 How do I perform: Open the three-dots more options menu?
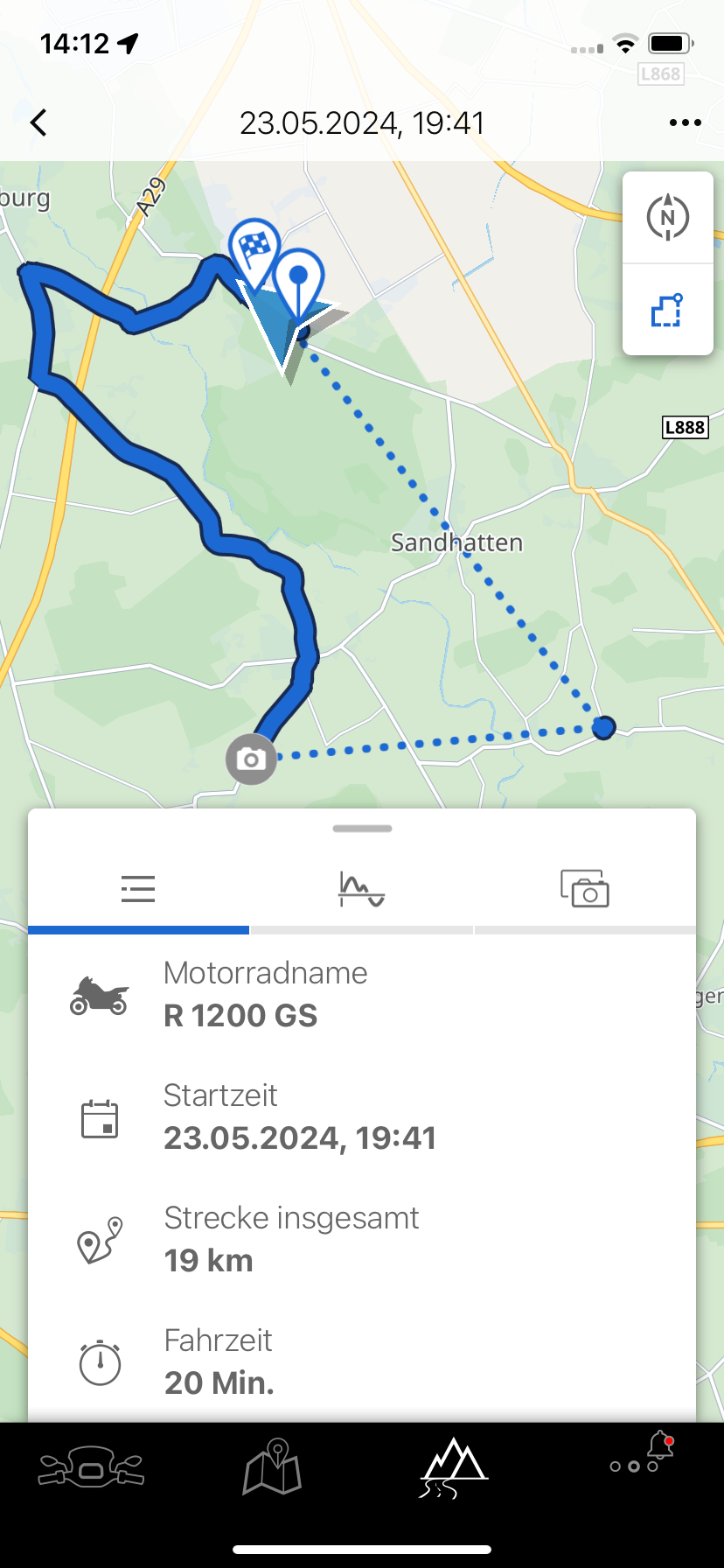685,122
